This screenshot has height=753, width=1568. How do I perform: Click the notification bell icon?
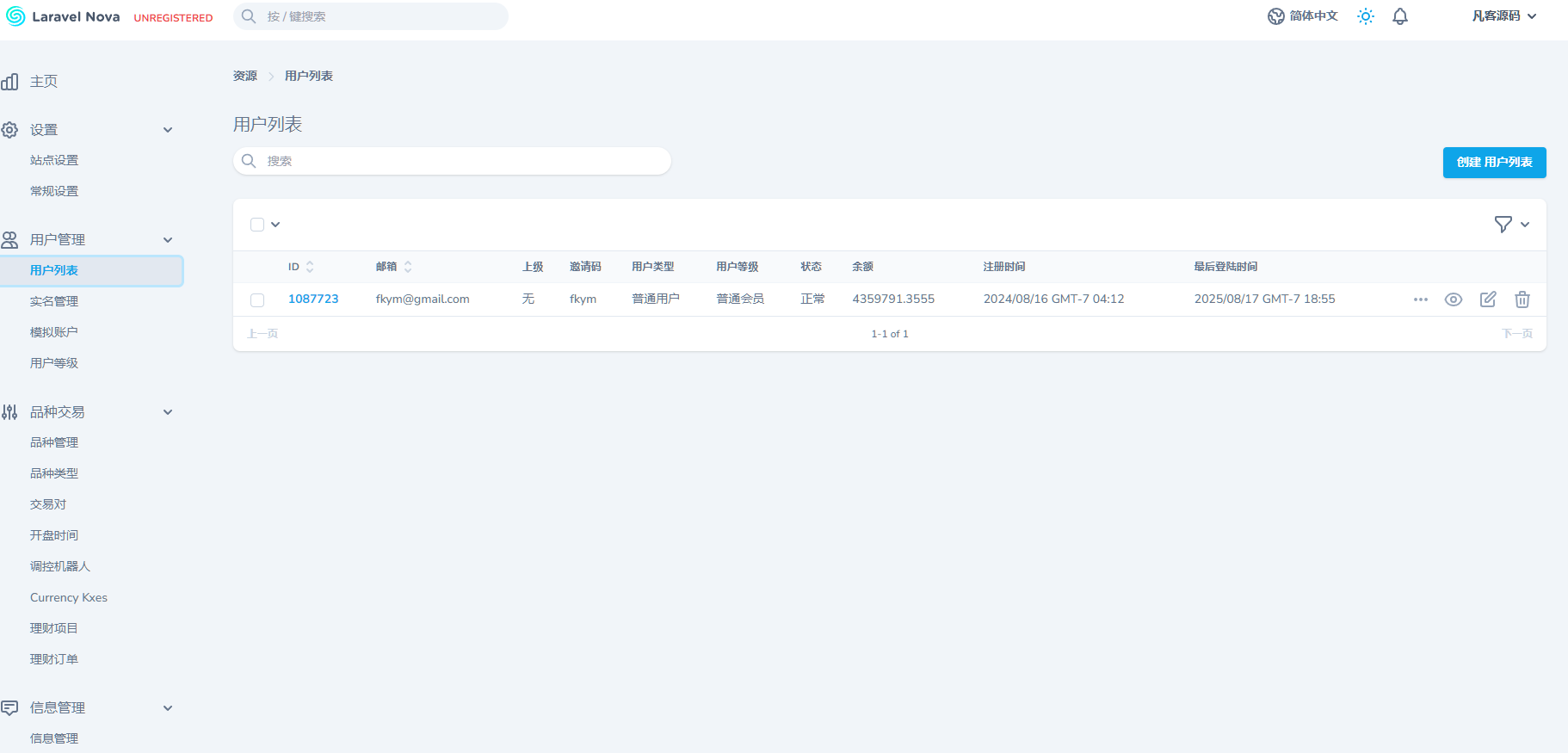pyautogui.click(x=1400, y=16)
